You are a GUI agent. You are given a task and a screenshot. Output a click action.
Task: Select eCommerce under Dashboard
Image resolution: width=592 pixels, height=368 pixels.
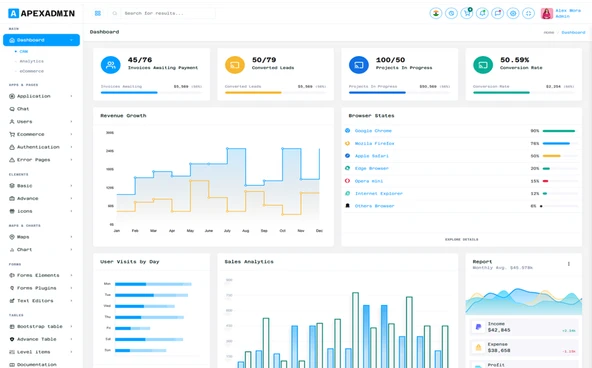click(x=32, y=71)
